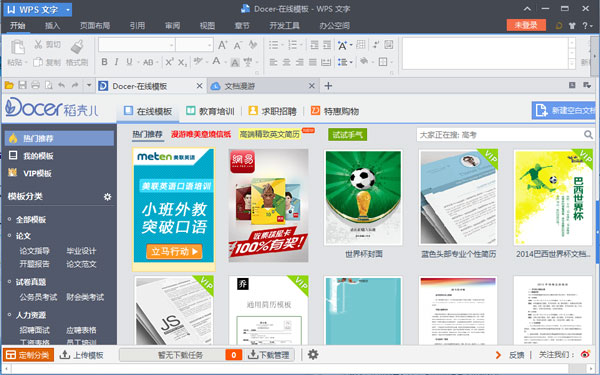600x375 pixels.
Task: Click the Redo arrow icon
Action: coord(75,85)
